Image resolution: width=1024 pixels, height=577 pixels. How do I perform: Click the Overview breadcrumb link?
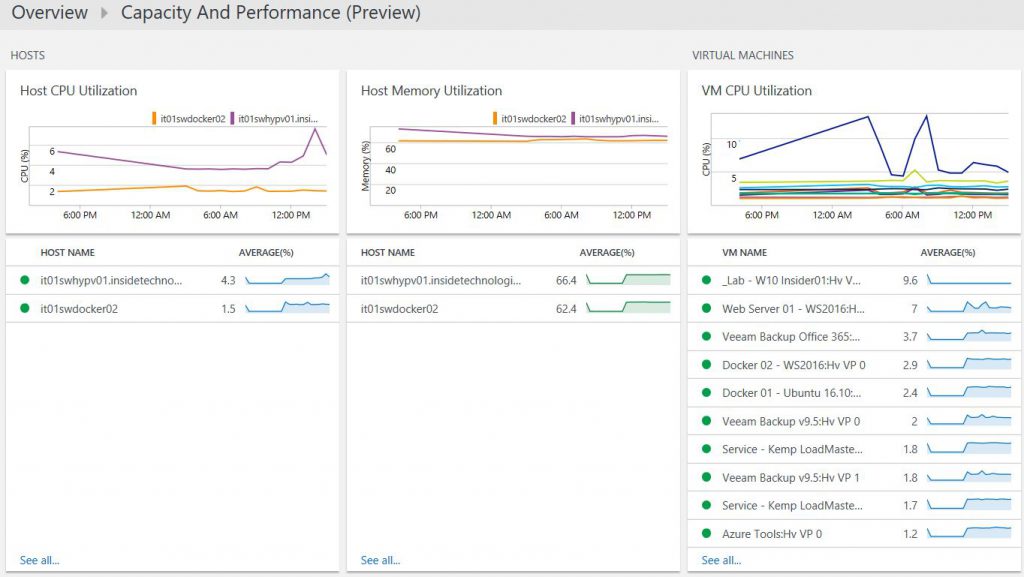tap(50, 12)
